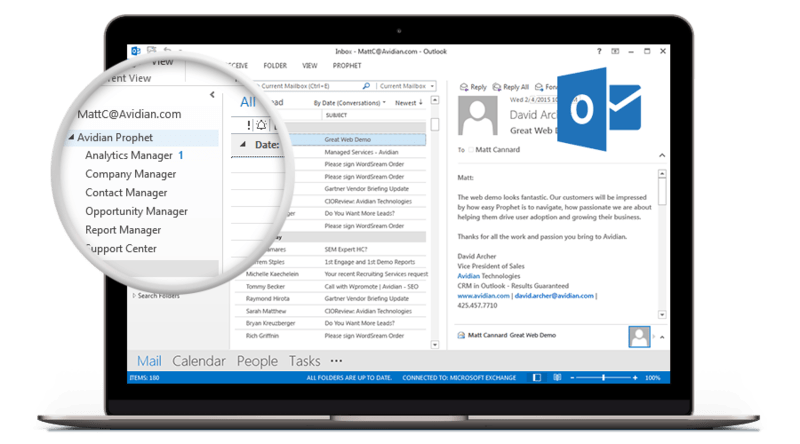Collapse the Avidian Prophet folder tree
800x444 pixels.
(71, 137)
